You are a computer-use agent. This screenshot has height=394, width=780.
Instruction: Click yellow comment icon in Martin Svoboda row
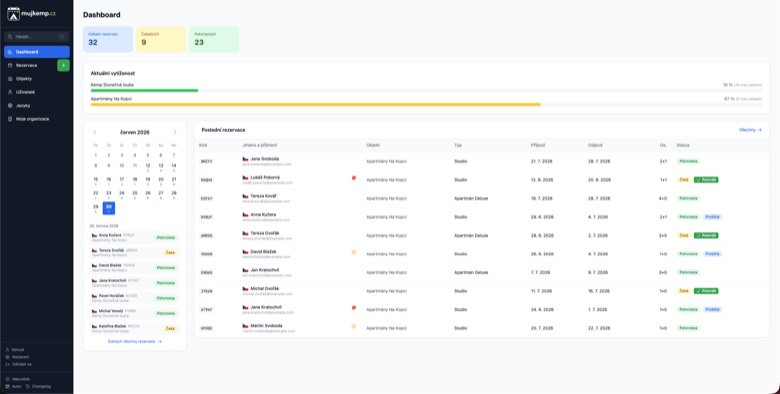pos(354,326)
